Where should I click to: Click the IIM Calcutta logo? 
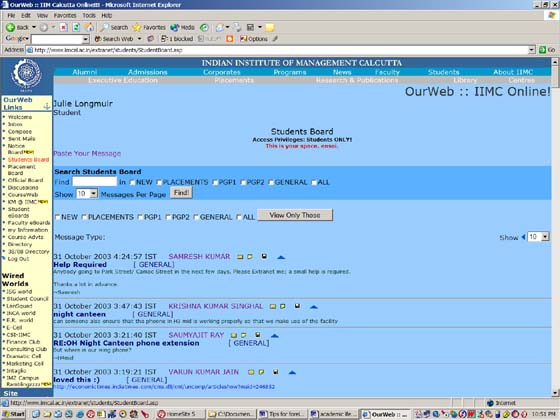click(26, 75)
